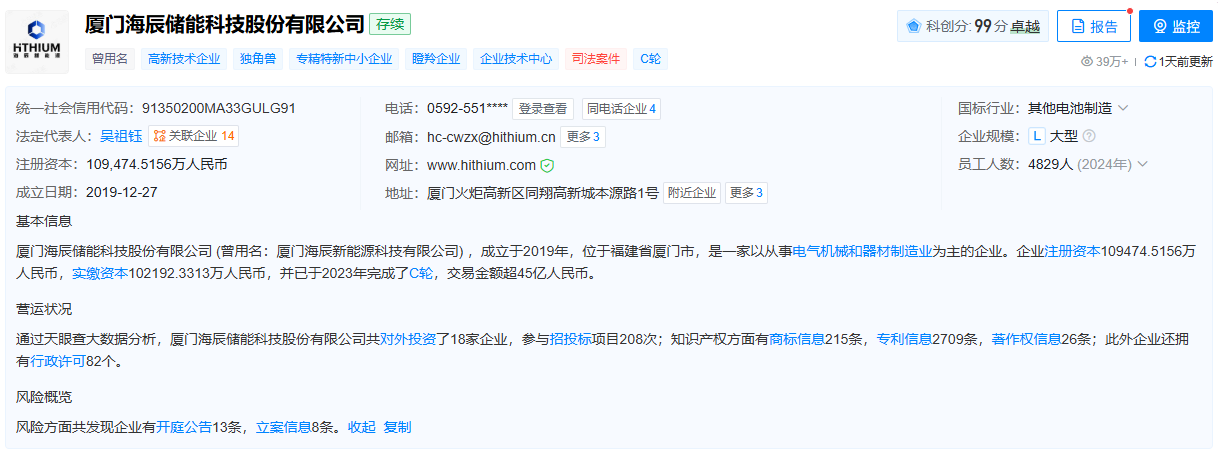Click registered capital 109,474.5156万人民币 value

click(x=156, y=164)
